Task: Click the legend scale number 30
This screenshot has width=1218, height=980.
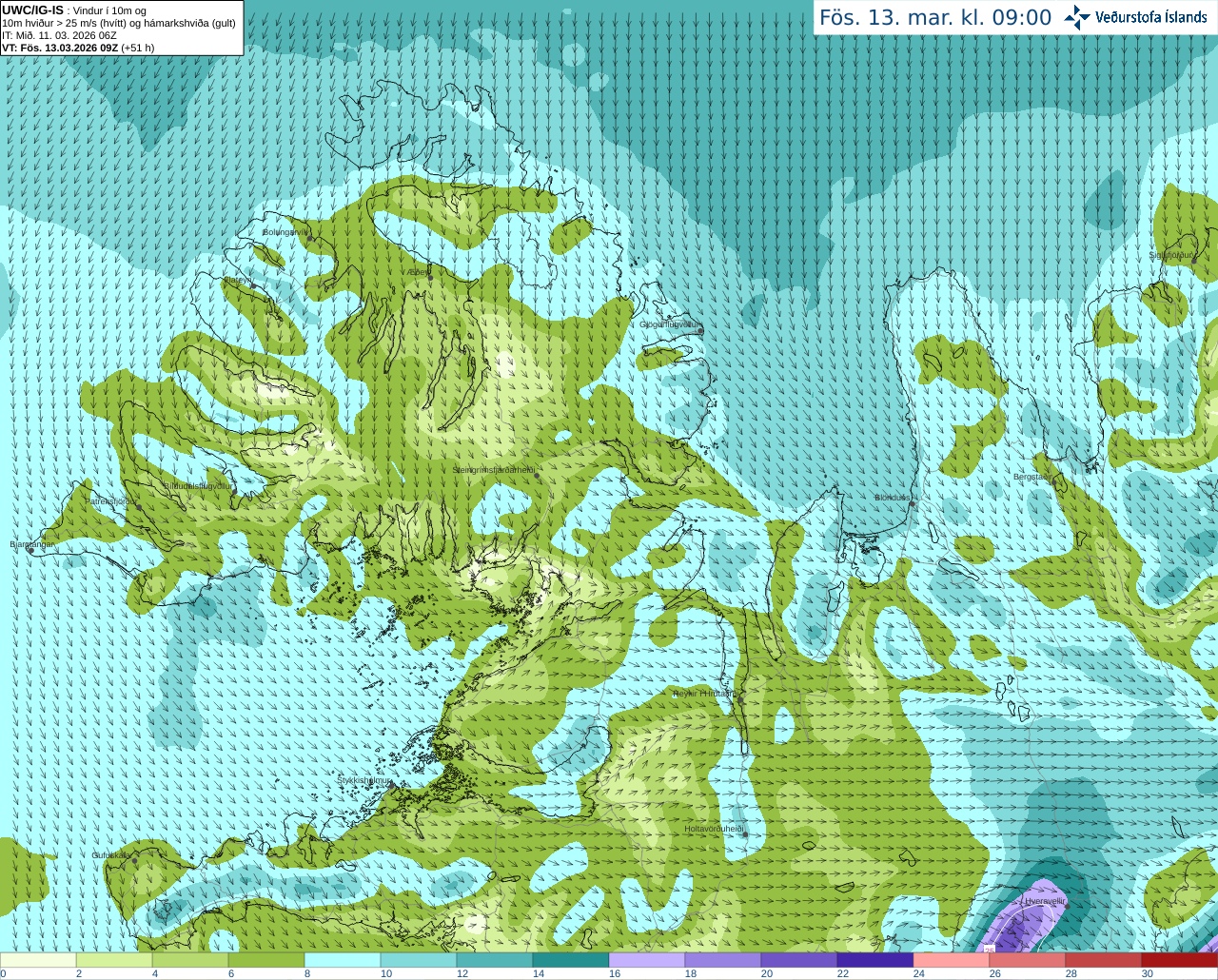Action: [x=1148, y=973]
